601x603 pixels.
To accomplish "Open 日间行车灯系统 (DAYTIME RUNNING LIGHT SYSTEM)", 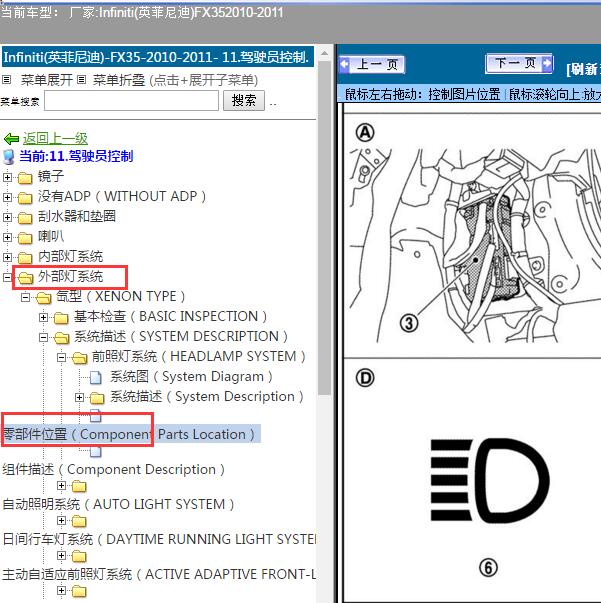I will coord(159,539).
